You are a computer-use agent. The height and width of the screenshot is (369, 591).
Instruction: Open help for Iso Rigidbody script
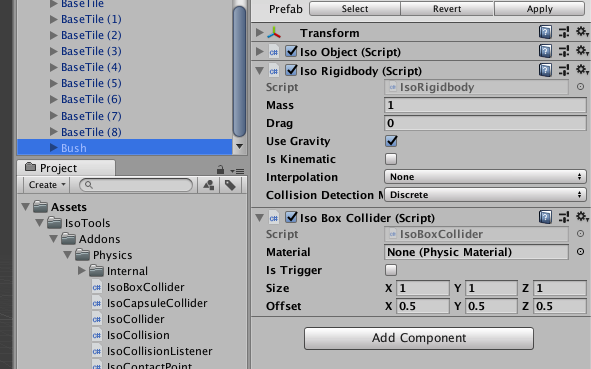[x=545, y=70]
